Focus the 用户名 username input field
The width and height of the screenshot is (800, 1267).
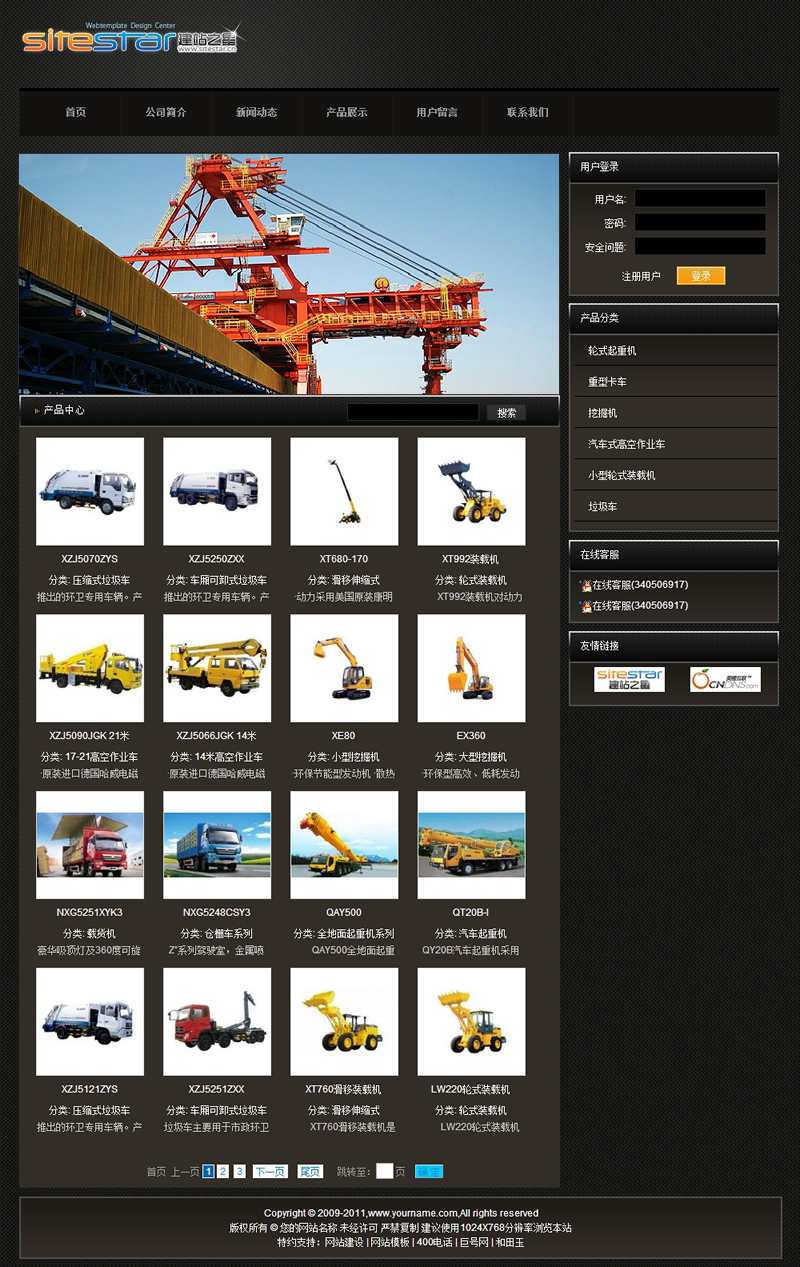click(699, 199)
